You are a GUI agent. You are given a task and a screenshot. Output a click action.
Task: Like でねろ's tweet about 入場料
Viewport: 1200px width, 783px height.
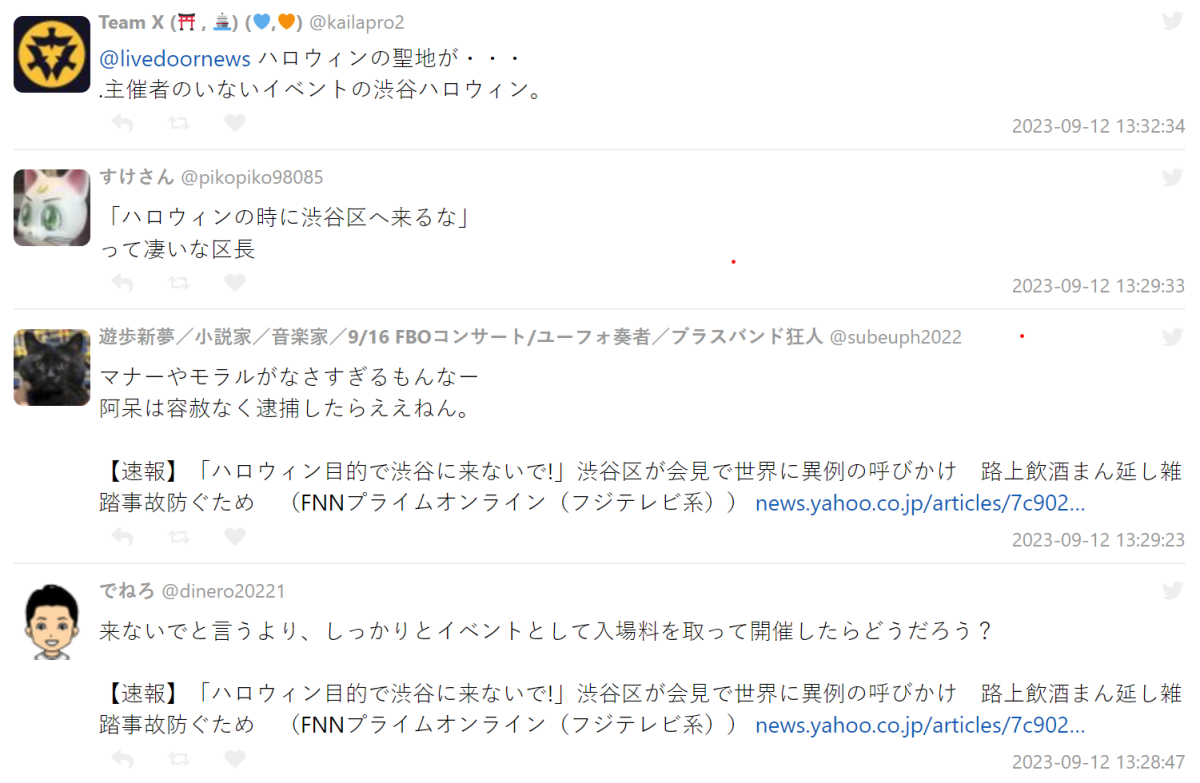pyautogui.click(x=234, y=759)
